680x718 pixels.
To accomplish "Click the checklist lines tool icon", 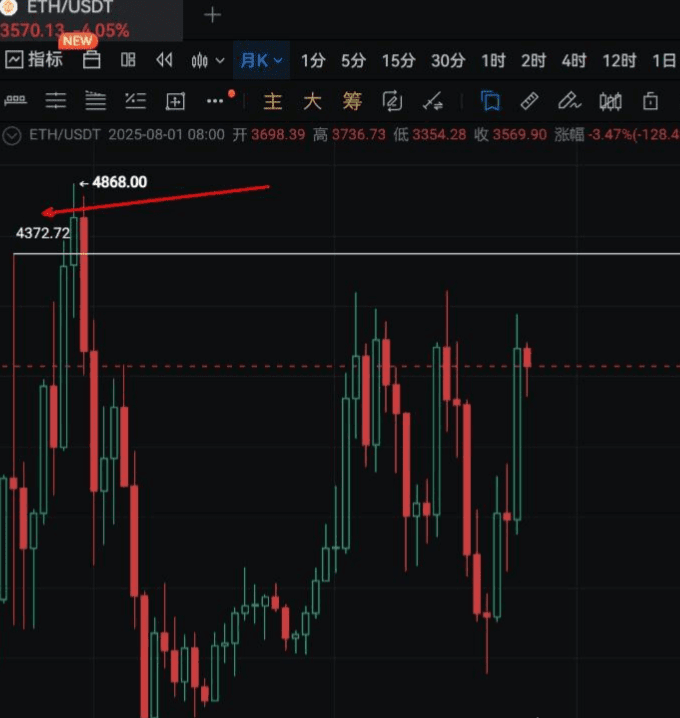I will point(136,101).
